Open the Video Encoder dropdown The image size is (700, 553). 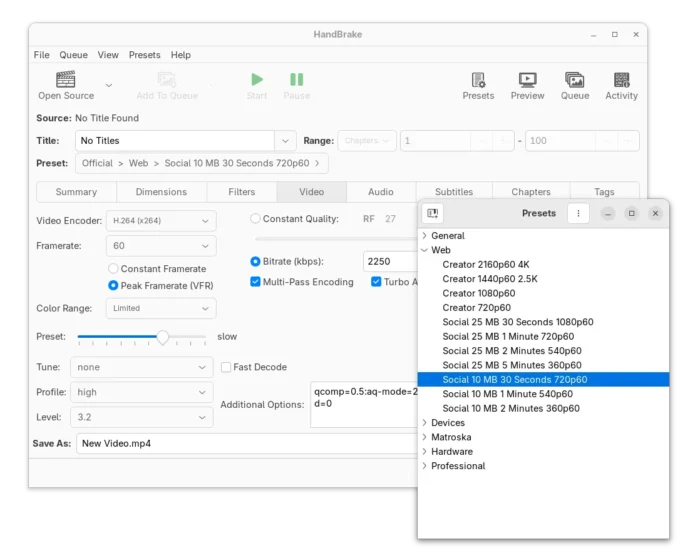161,221
